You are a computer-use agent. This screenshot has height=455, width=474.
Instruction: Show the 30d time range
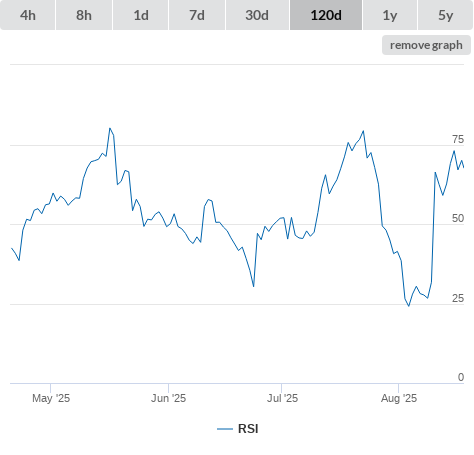click(257, 15)
